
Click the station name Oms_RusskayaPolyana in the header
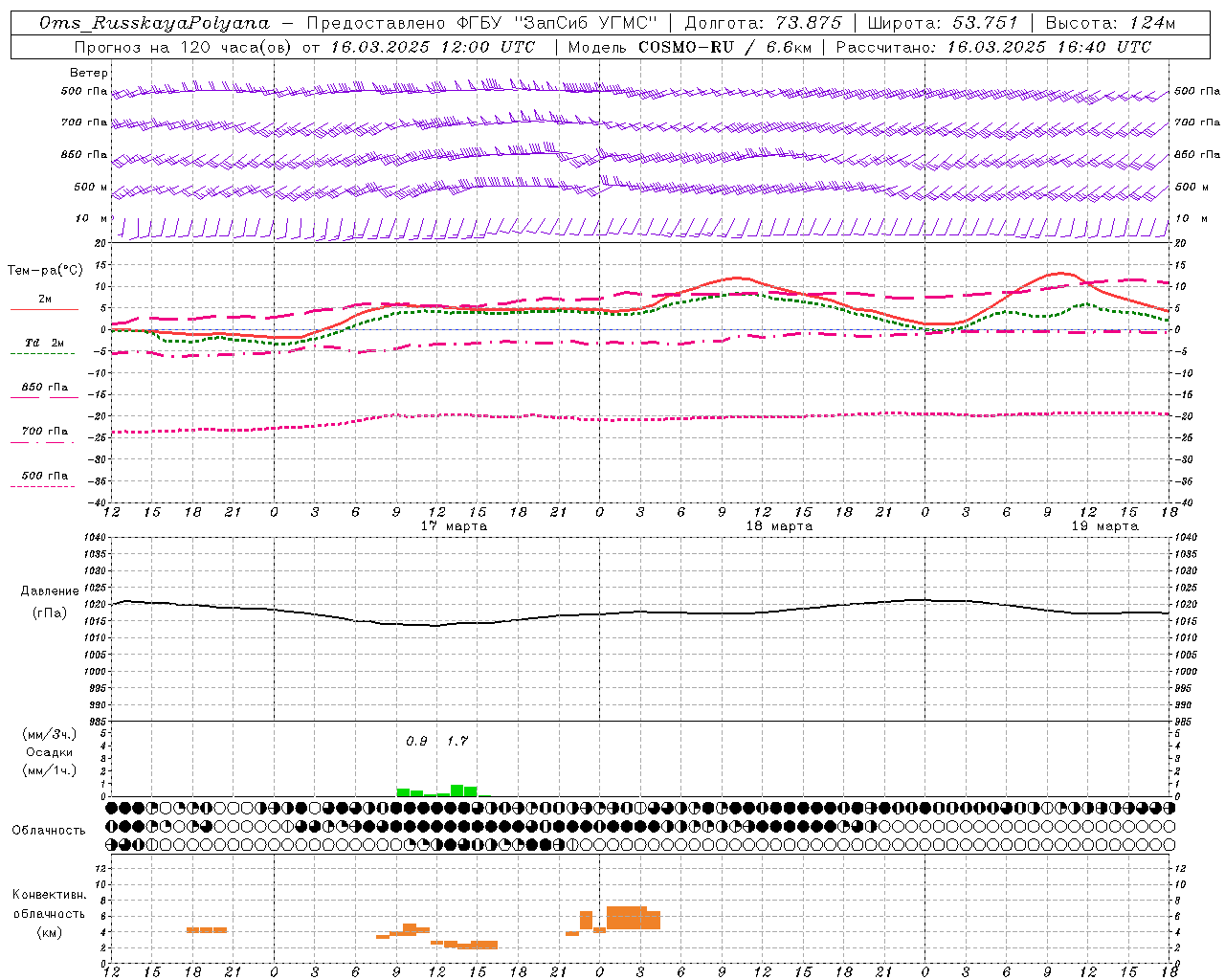[x=155, y=23]
